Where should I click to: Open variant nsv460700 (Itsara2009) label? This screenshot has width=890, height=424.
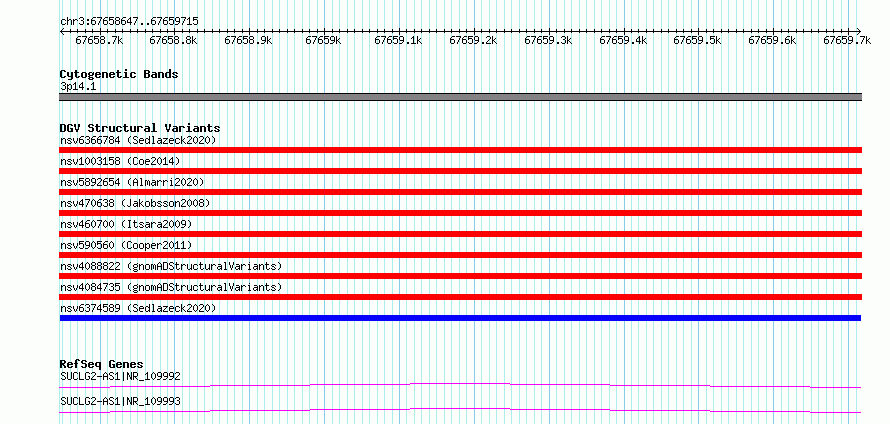126,224
